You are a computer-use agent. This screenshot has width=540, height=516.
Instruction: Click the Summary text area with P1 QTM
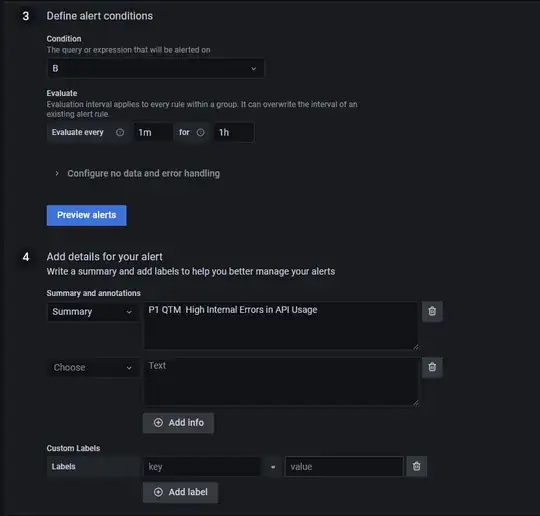tap(281, 326)
